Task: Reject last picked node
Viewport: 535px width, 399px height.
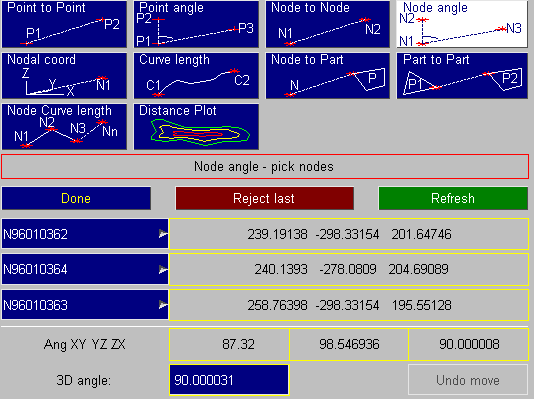Action: (x=264, y=198)
